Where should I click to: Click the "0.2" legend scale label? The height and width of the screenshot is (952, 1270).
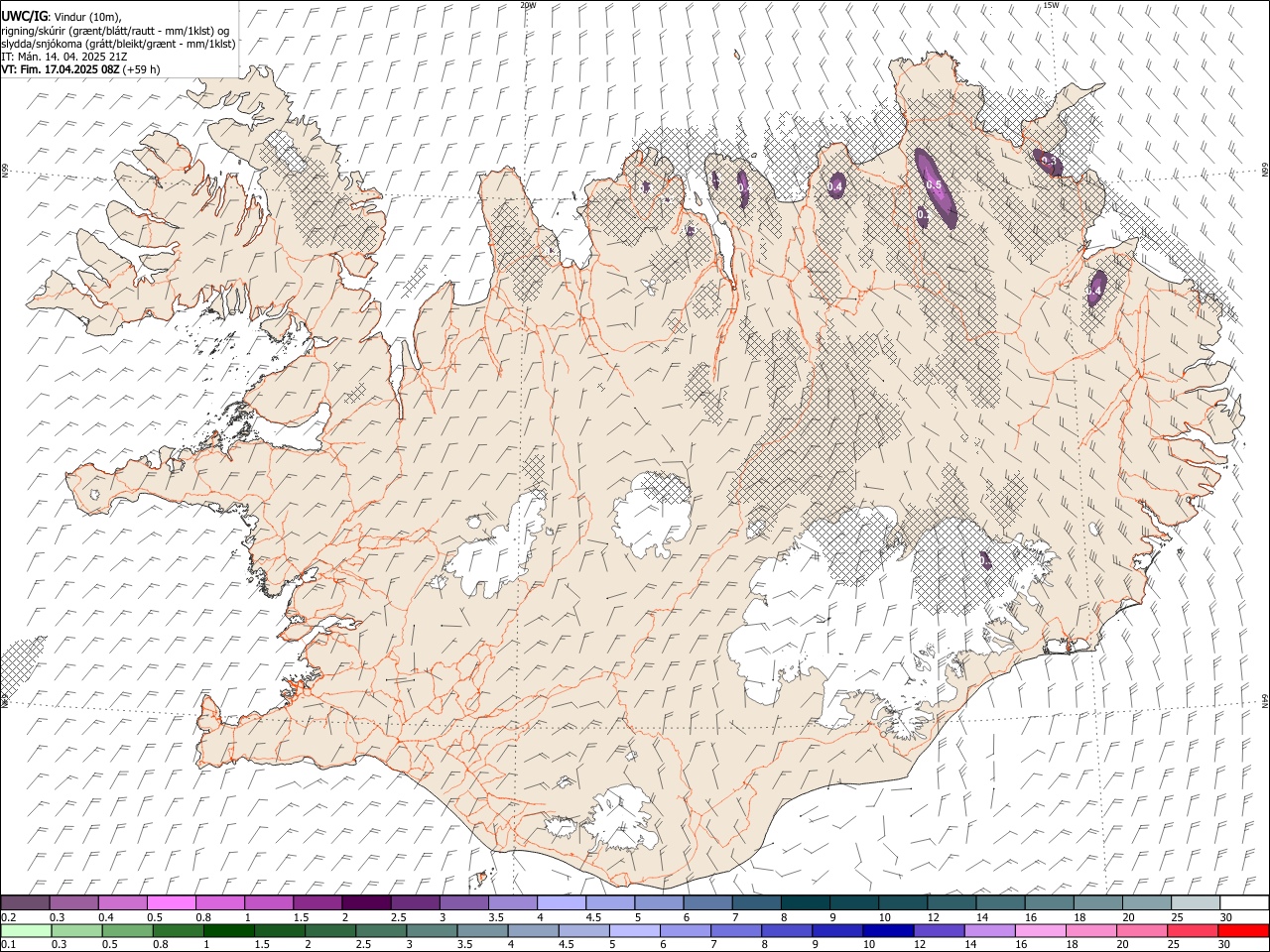coord(8,917)
